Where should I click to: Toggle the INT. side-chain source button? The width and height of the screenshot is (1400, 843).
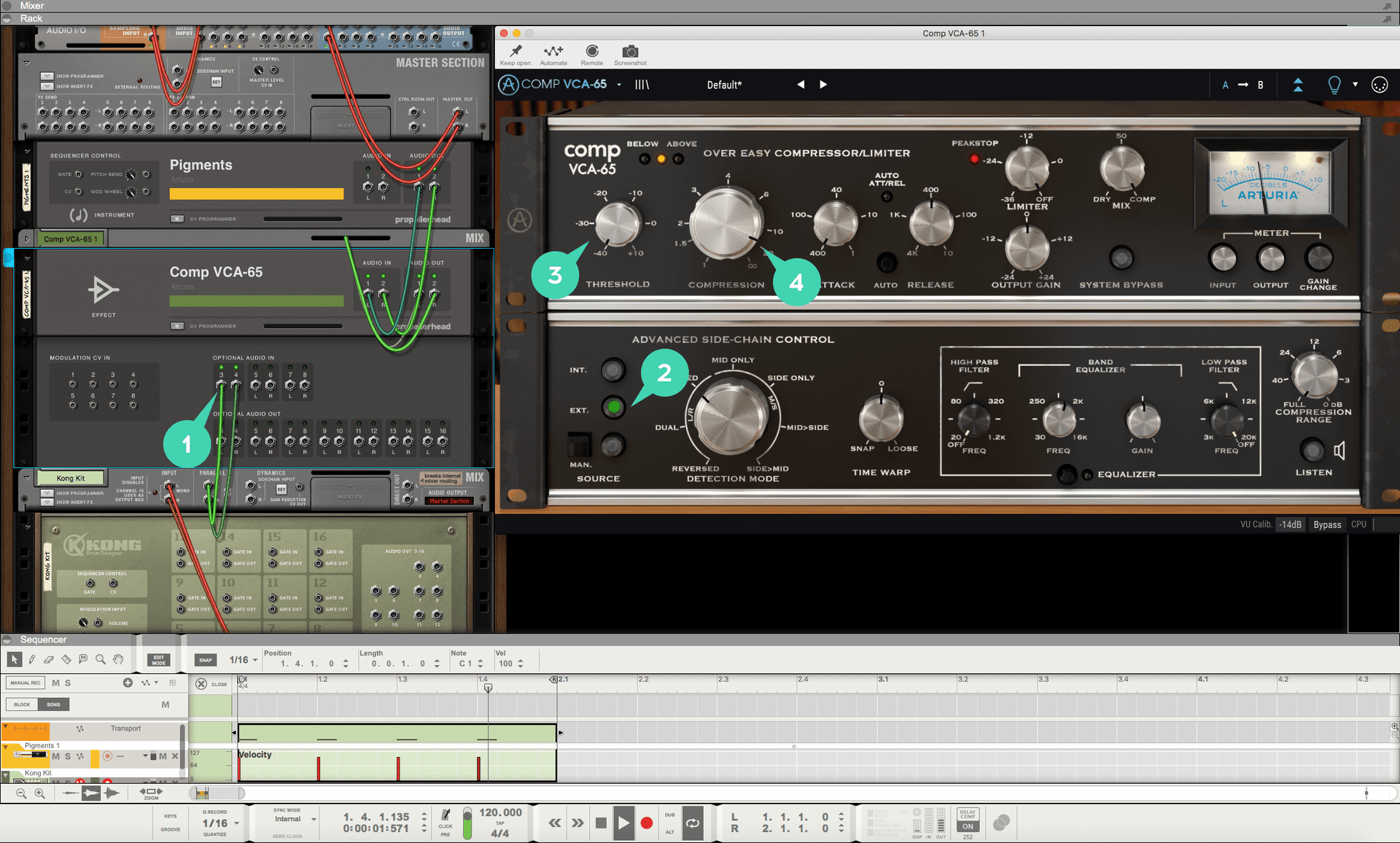[x=613, y=370]
